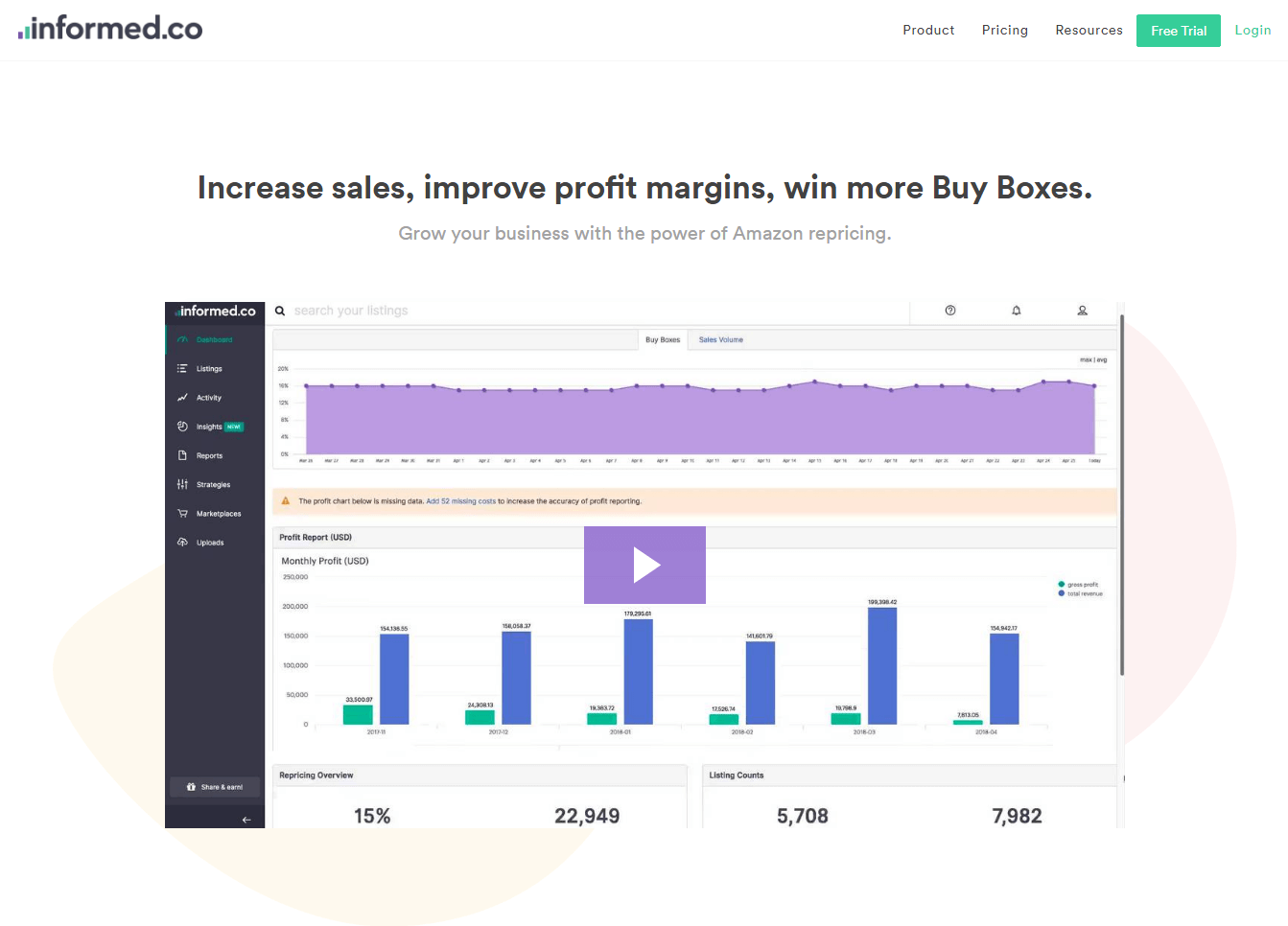Click the Free Trial button
Screen dimensions: 1288x926
coord(1179,31)
